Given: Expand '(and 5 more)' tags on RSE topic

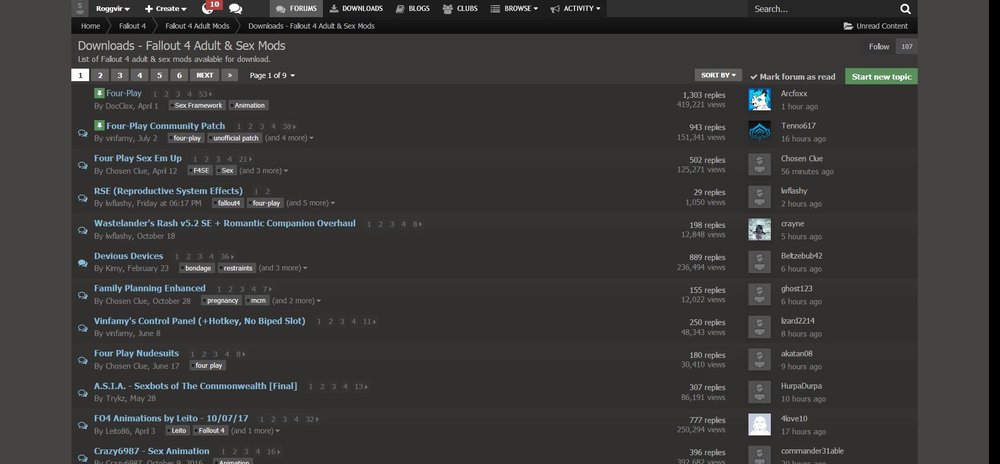Looking at the screenshot, I should 311,203.
